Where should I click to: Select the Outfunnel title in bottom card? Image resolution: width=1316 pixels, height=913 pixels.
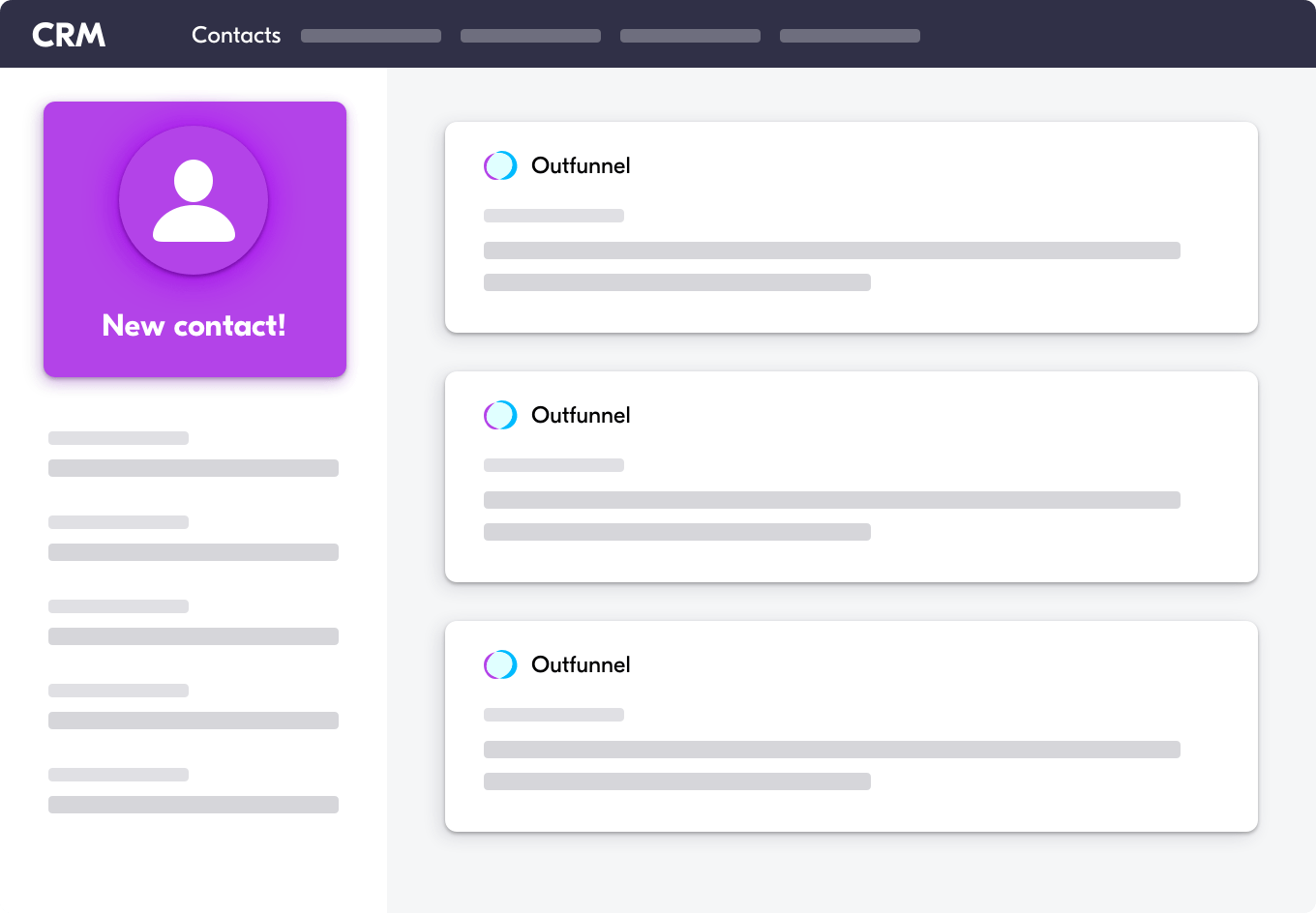(x=581, y=664)
